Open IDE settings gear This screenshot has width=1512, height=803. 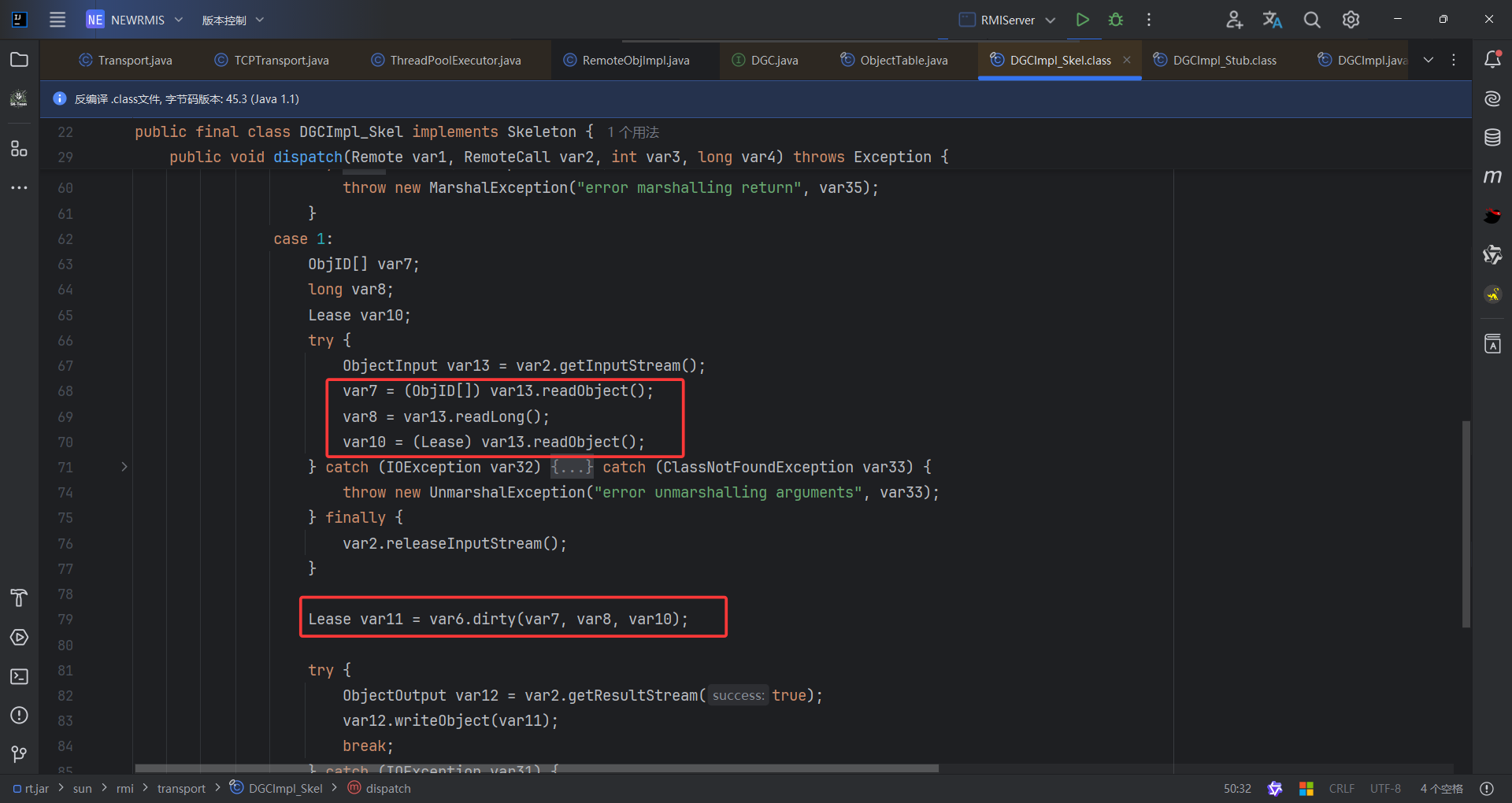click(x=1351, y=20)
